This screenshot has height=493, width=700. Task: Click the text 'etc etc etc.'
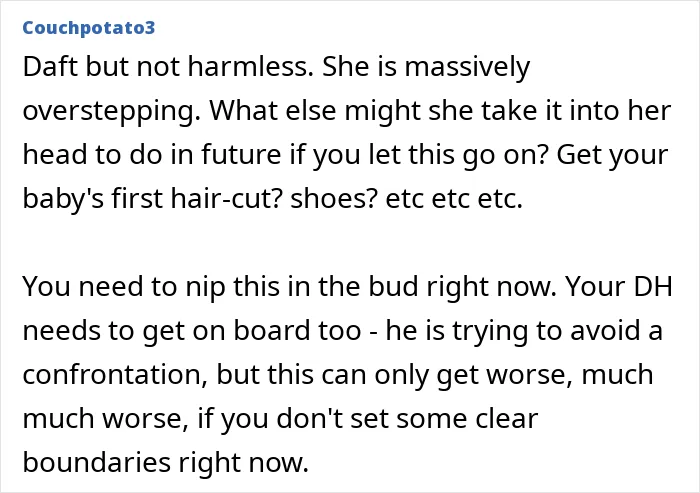(454, 200)
